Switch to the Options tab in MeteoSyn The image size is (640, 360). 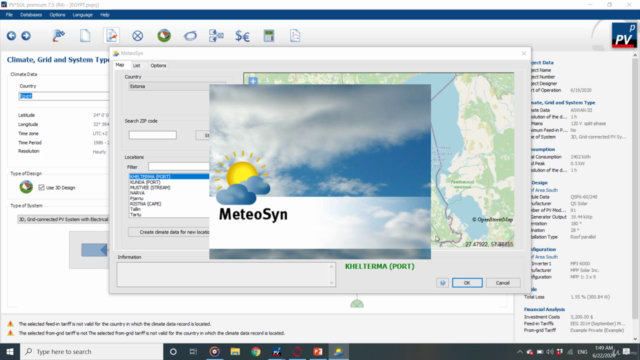158,65
